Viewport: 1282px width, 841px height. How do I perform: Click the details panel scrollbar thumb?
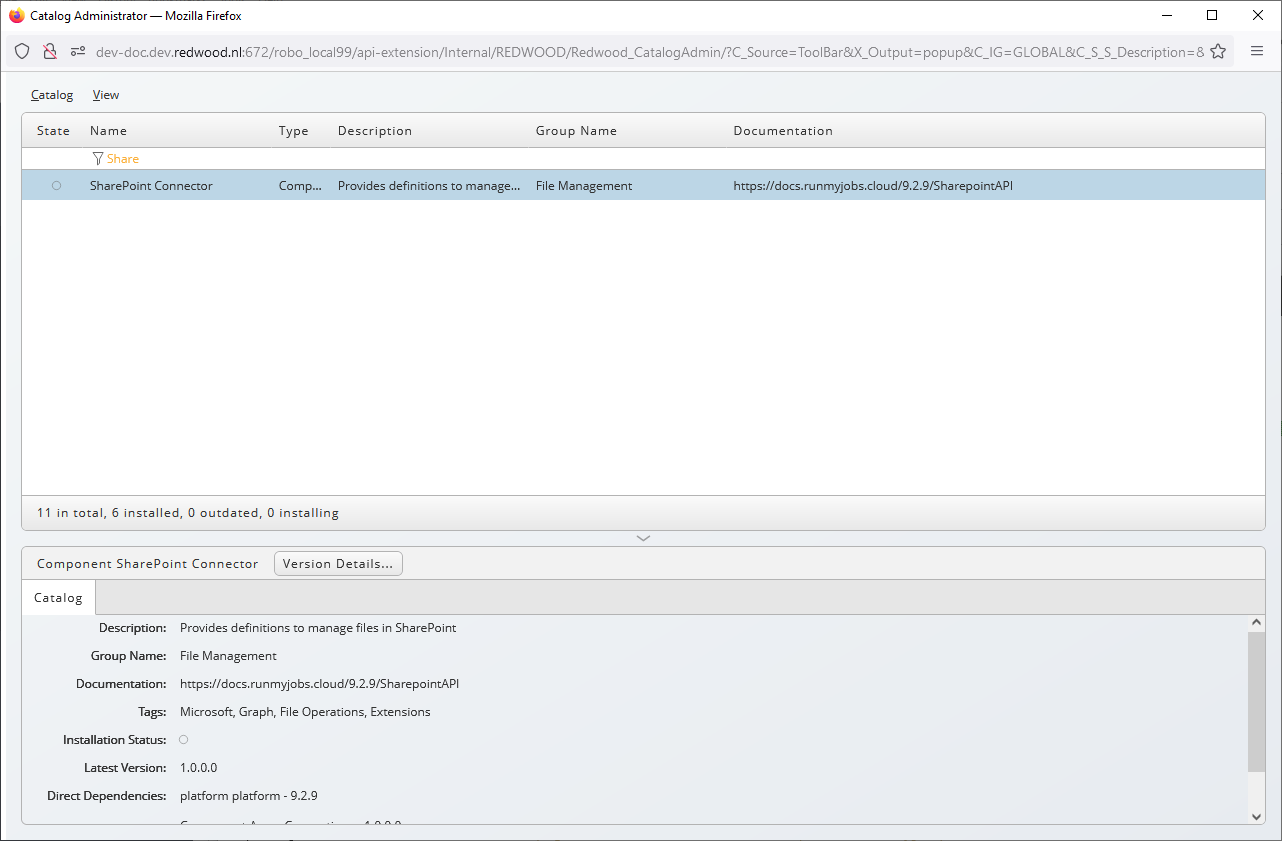click(1257, 701)
